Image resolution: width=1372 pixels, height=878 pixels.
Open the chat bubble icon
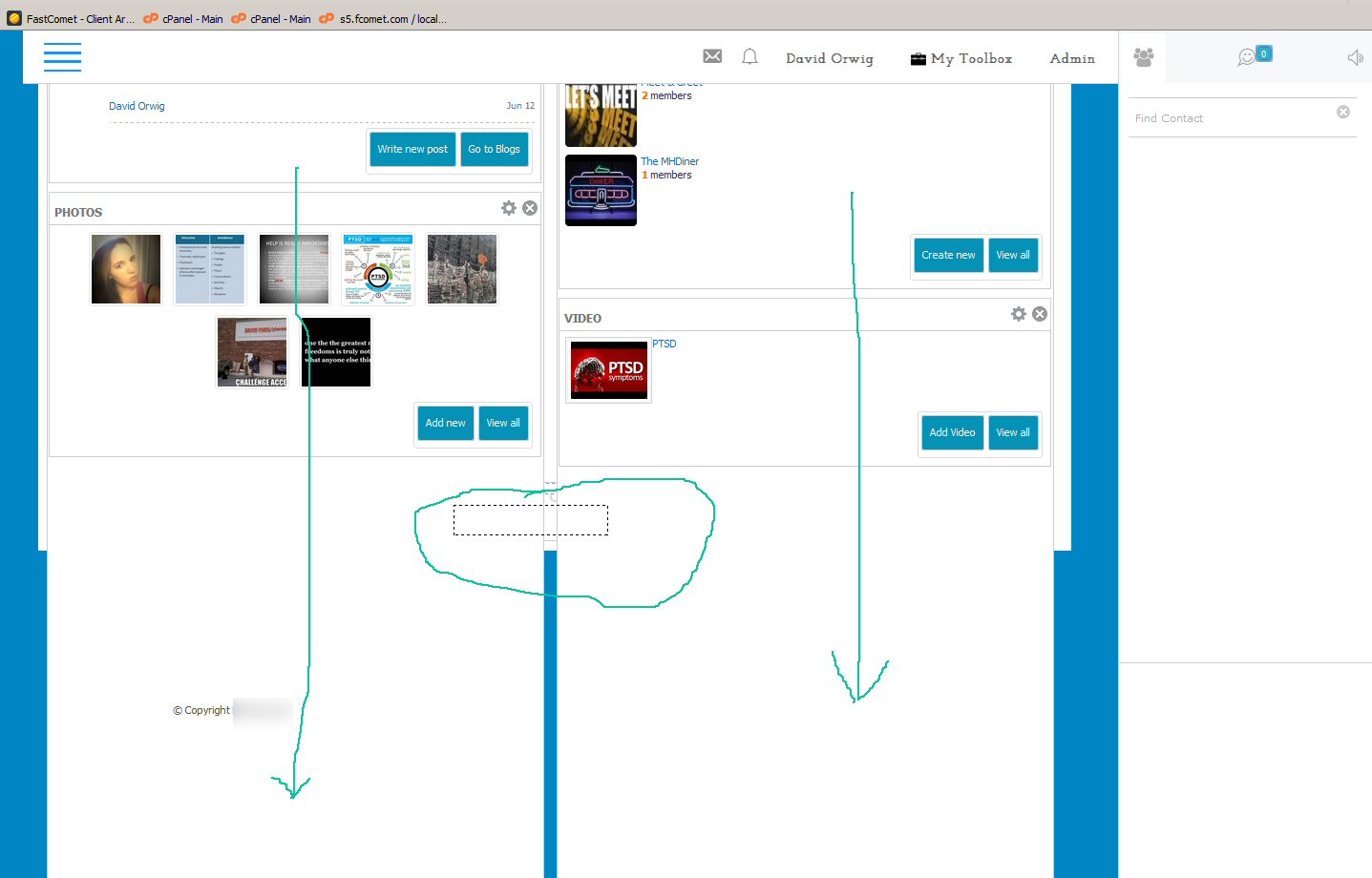tap(1247, 57)
